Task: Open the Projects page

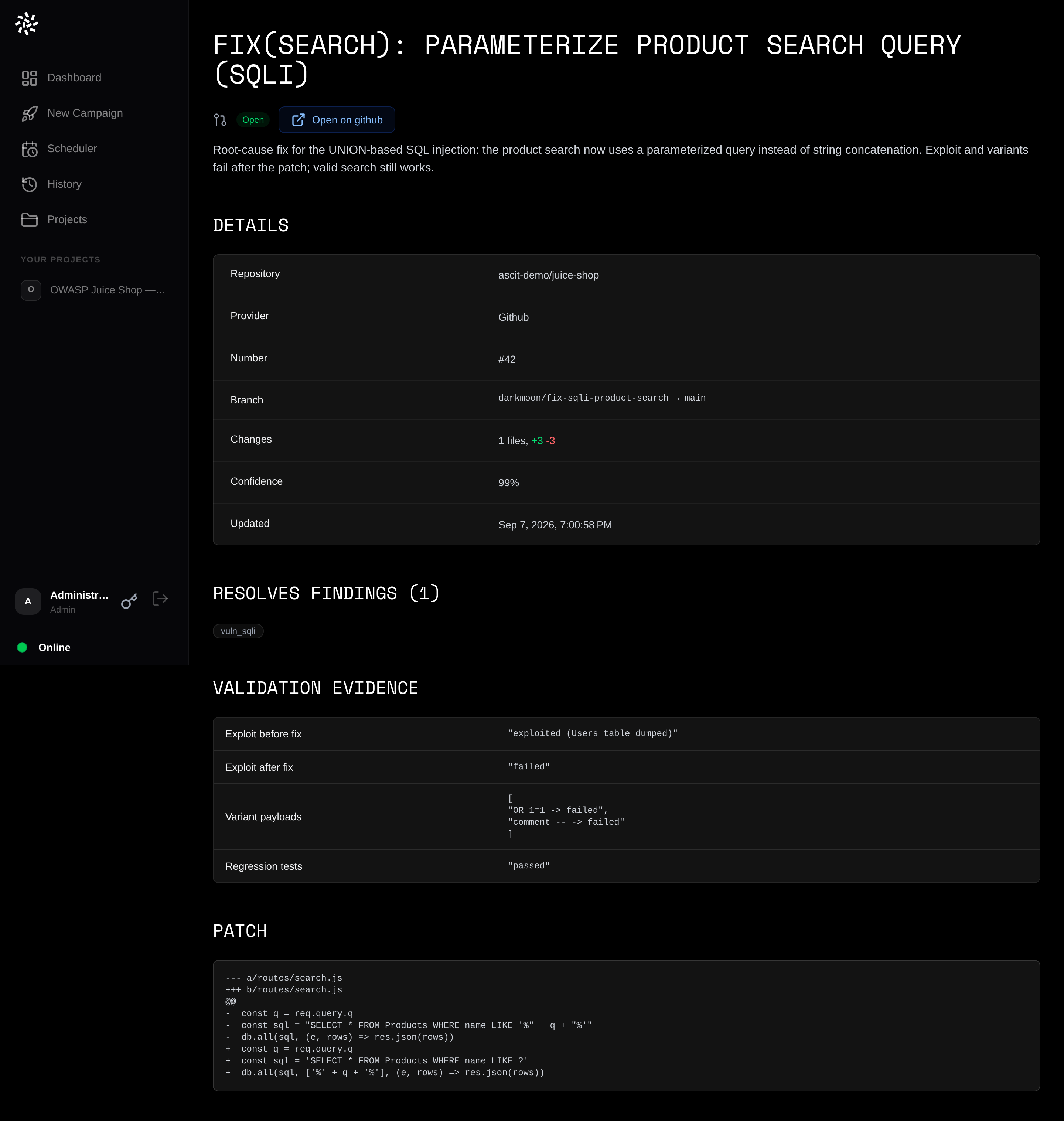Action: click(94, 219)
